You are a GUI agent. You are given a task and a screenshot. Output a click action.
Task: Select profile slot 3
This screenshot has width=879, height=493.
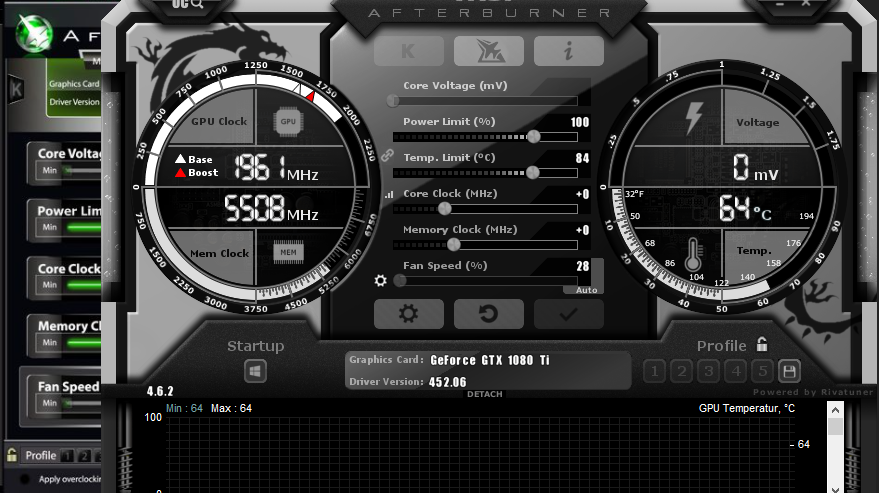pos(709,371)
